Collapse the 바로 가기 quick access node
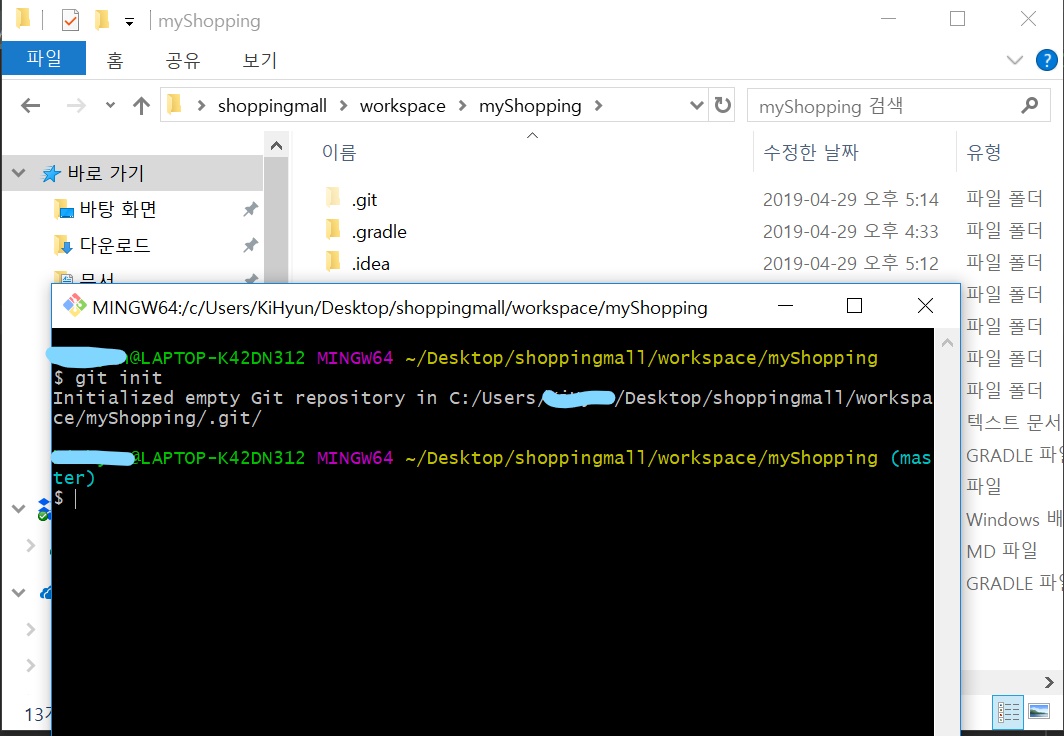 18,173
